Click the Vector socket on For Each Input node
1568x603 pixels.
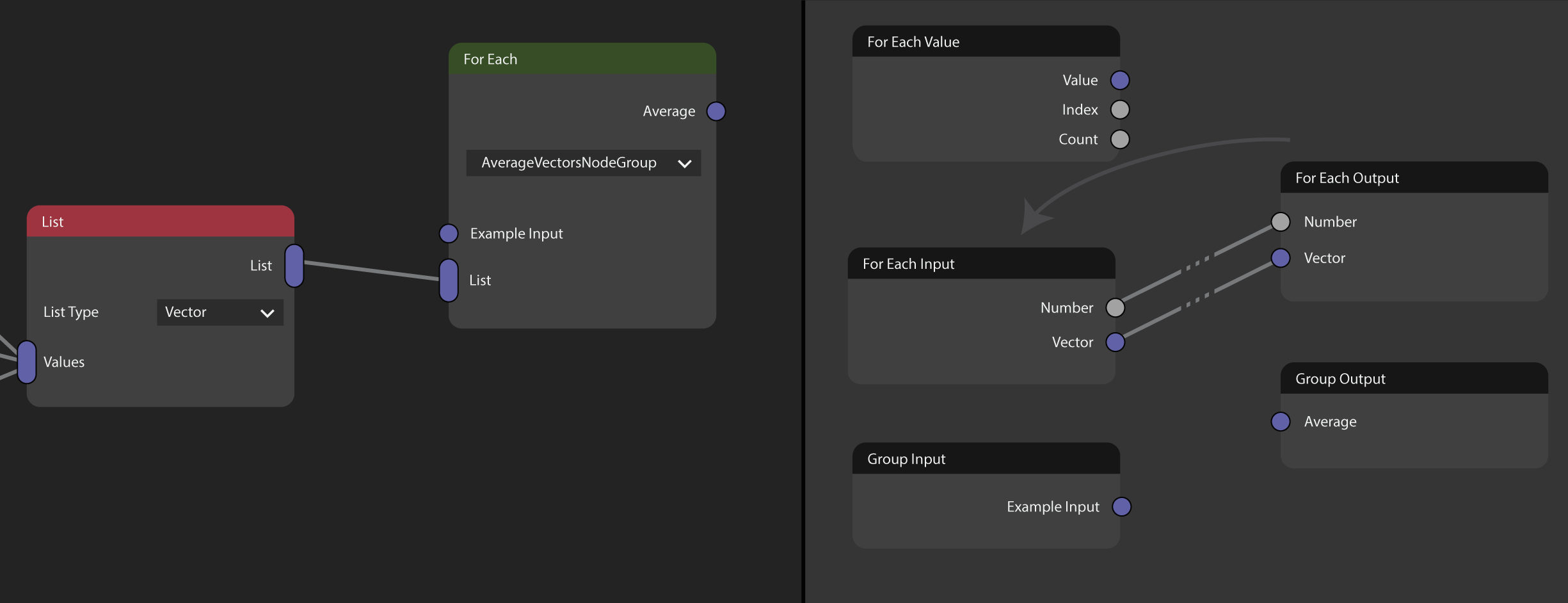coord(1116,342)
